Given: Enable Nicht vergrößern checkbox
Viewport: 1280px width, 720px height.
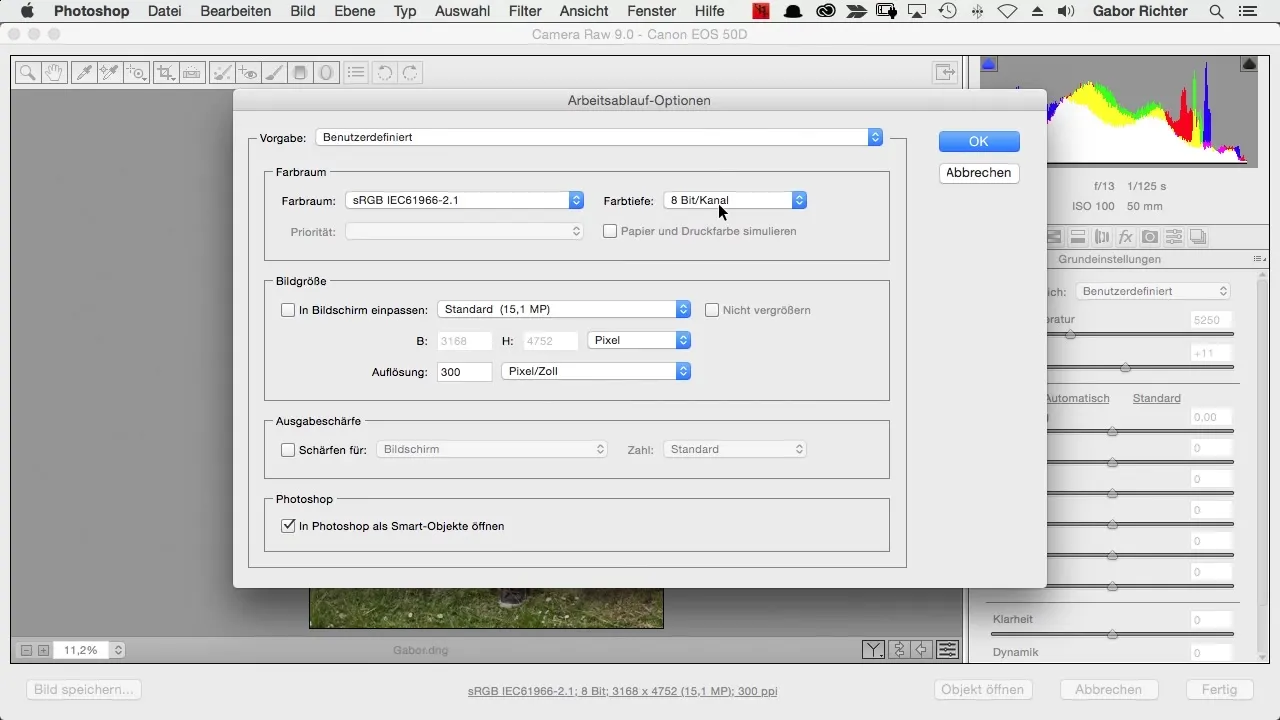Looking at the screenshot, I should tap(712, 310).
